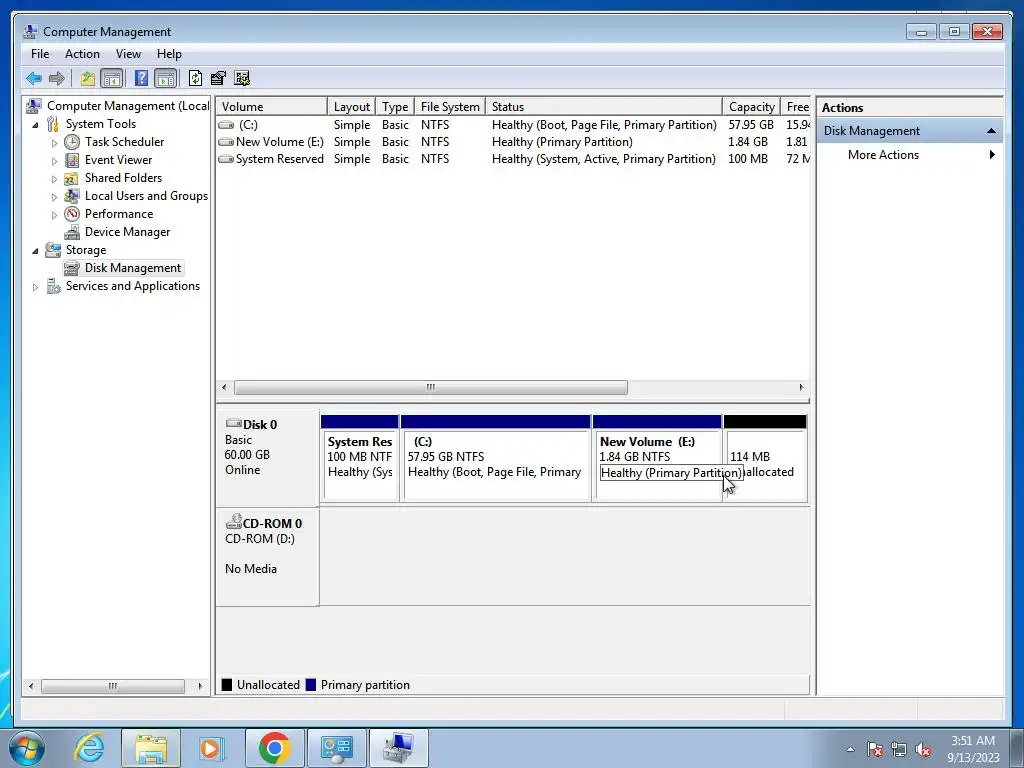Select Disk Management in tree
Viewport: 1024px width, 768px height.
click(x=133, y=268)
